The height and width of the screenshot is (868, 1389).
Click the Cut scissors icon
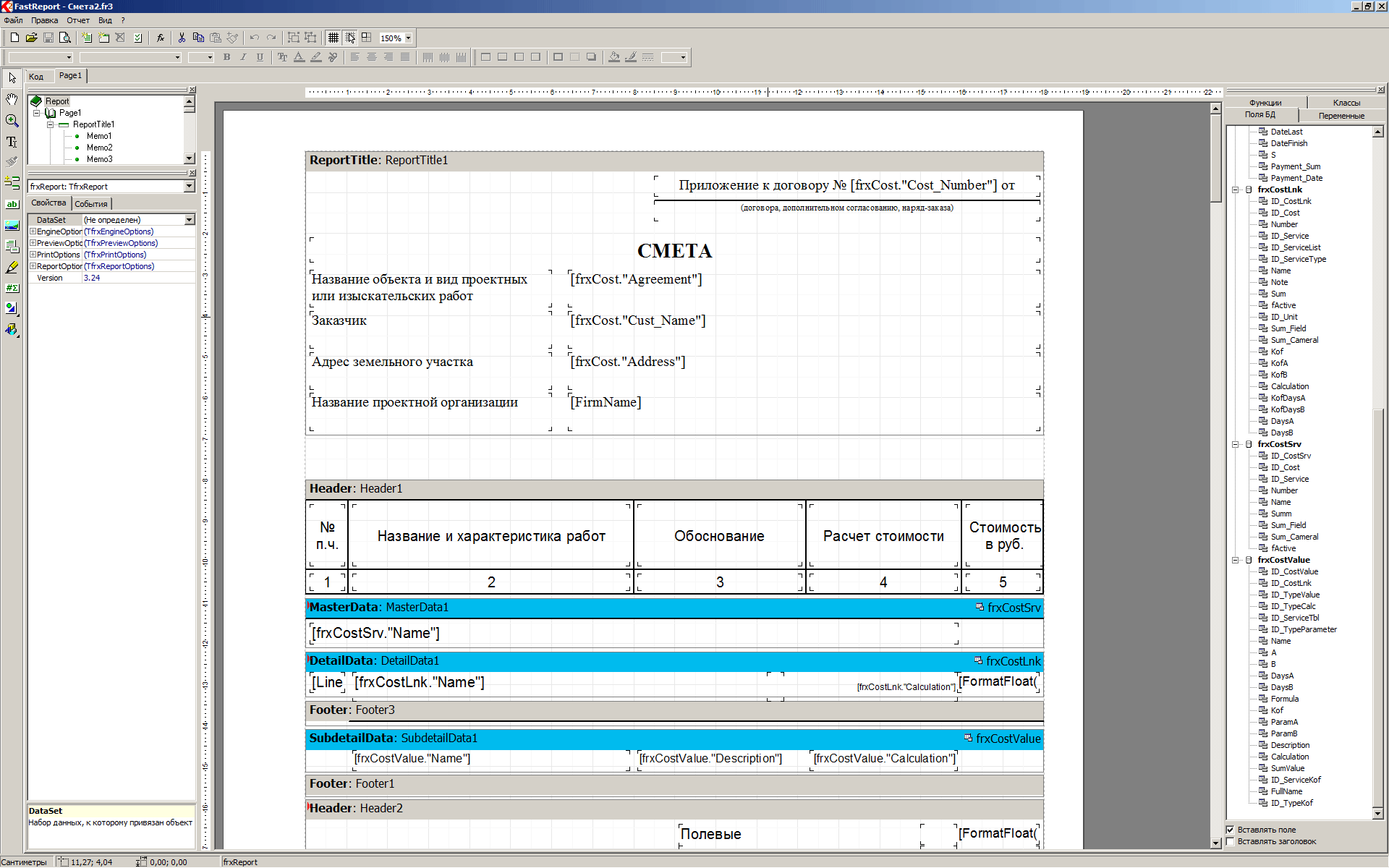coord(182,38)
